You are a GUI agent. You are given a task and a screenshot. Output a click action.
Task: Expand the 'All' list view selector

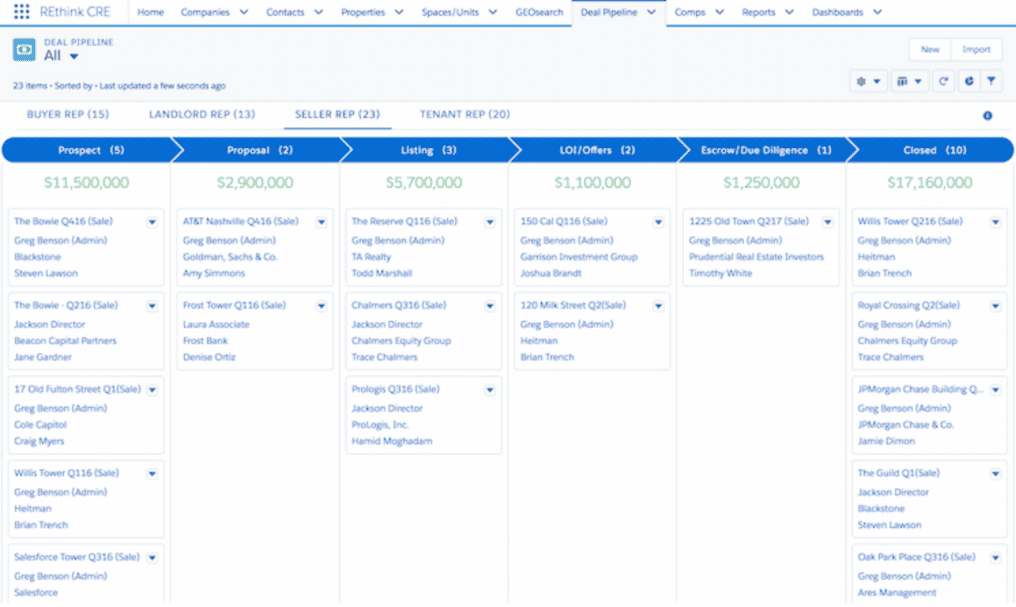pyautogui.click(x=74, y=57)
